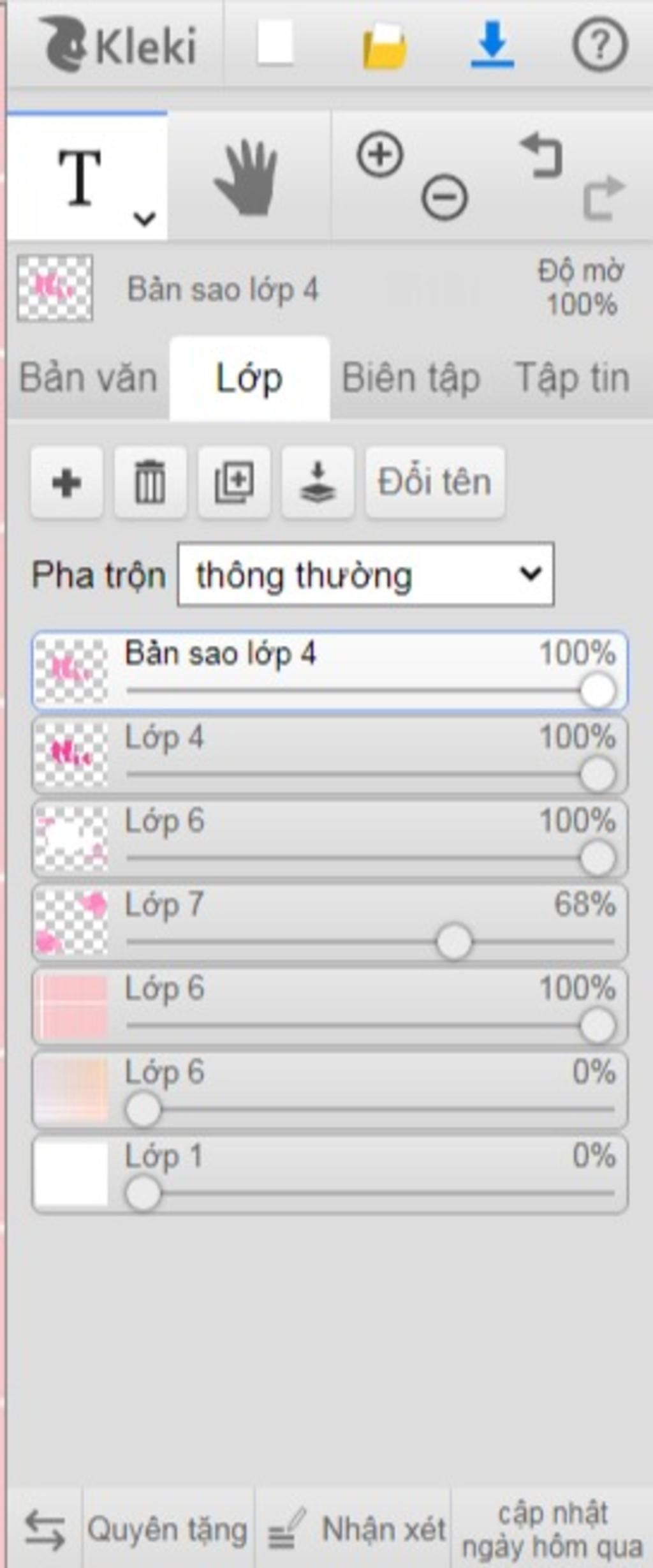Create a new blank image
653x1568 pixels.
coord(275,43)
